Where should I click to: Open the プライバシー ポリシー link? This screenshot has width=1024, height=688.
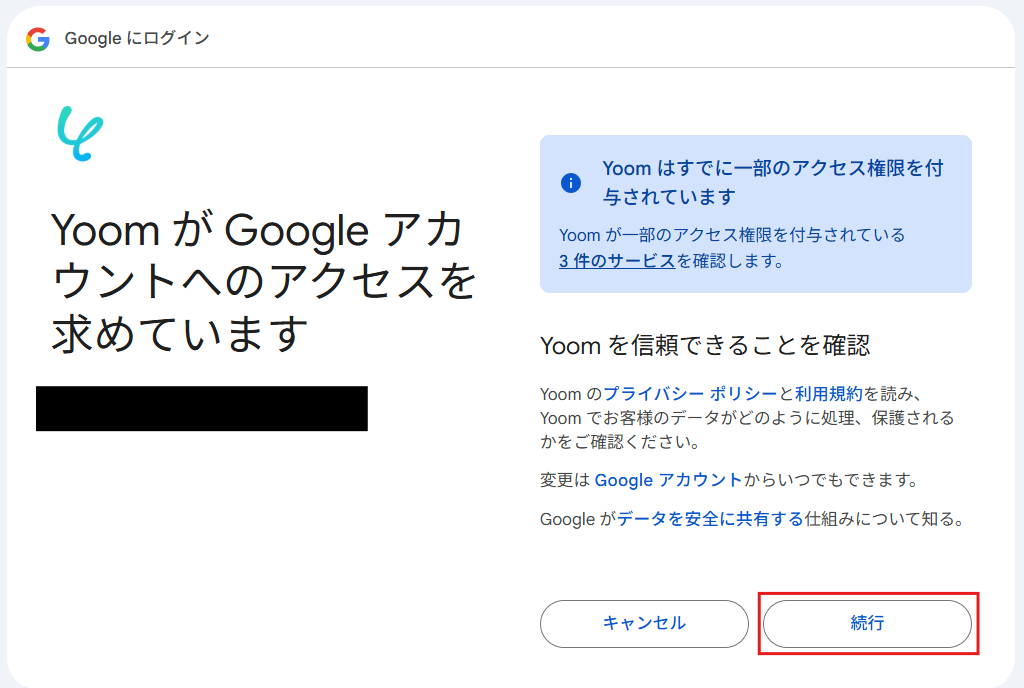690,394
